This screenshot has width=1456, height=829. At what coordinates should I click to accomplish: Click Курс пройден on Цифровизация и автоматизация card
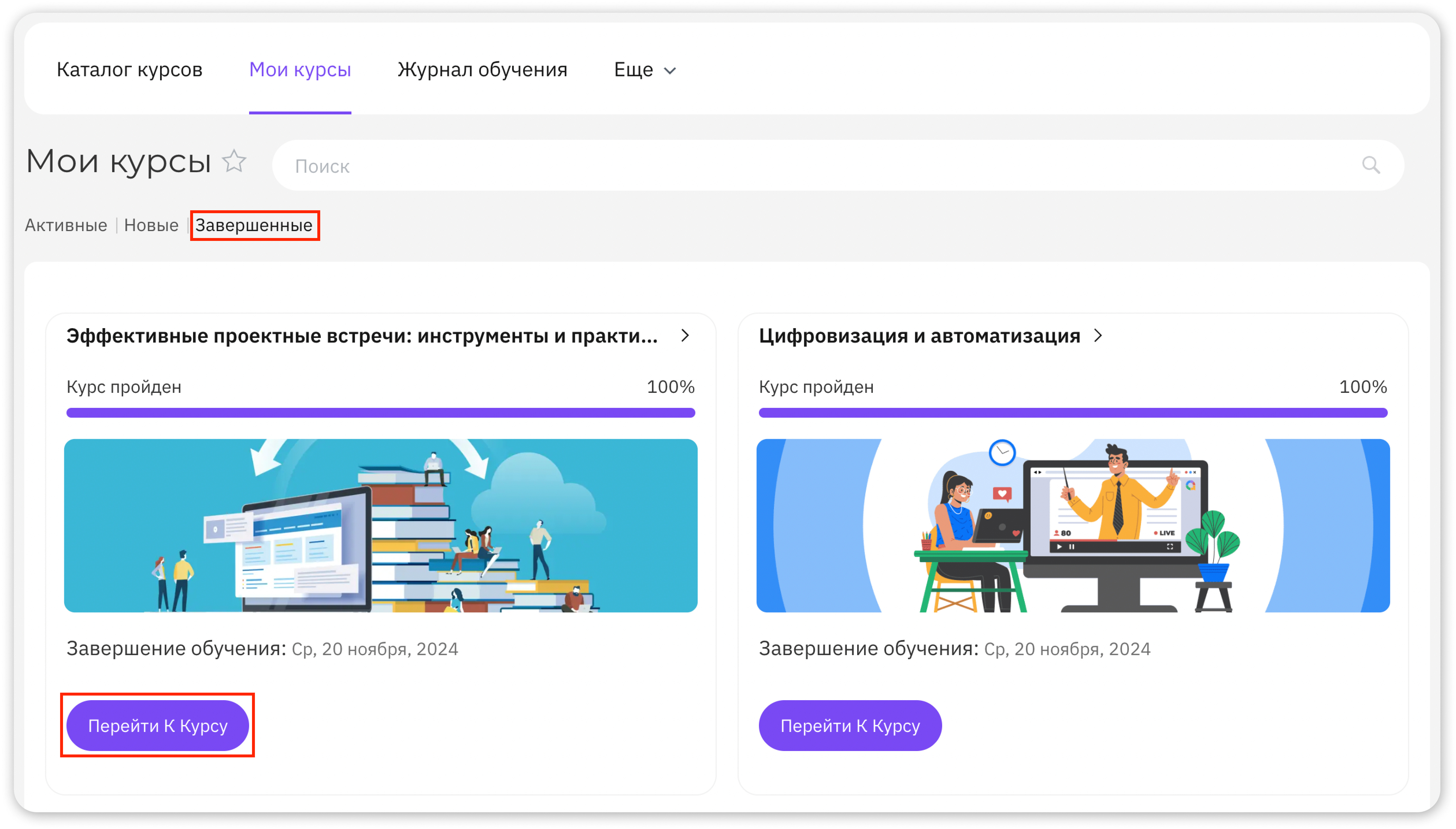(x=816, y=386)
